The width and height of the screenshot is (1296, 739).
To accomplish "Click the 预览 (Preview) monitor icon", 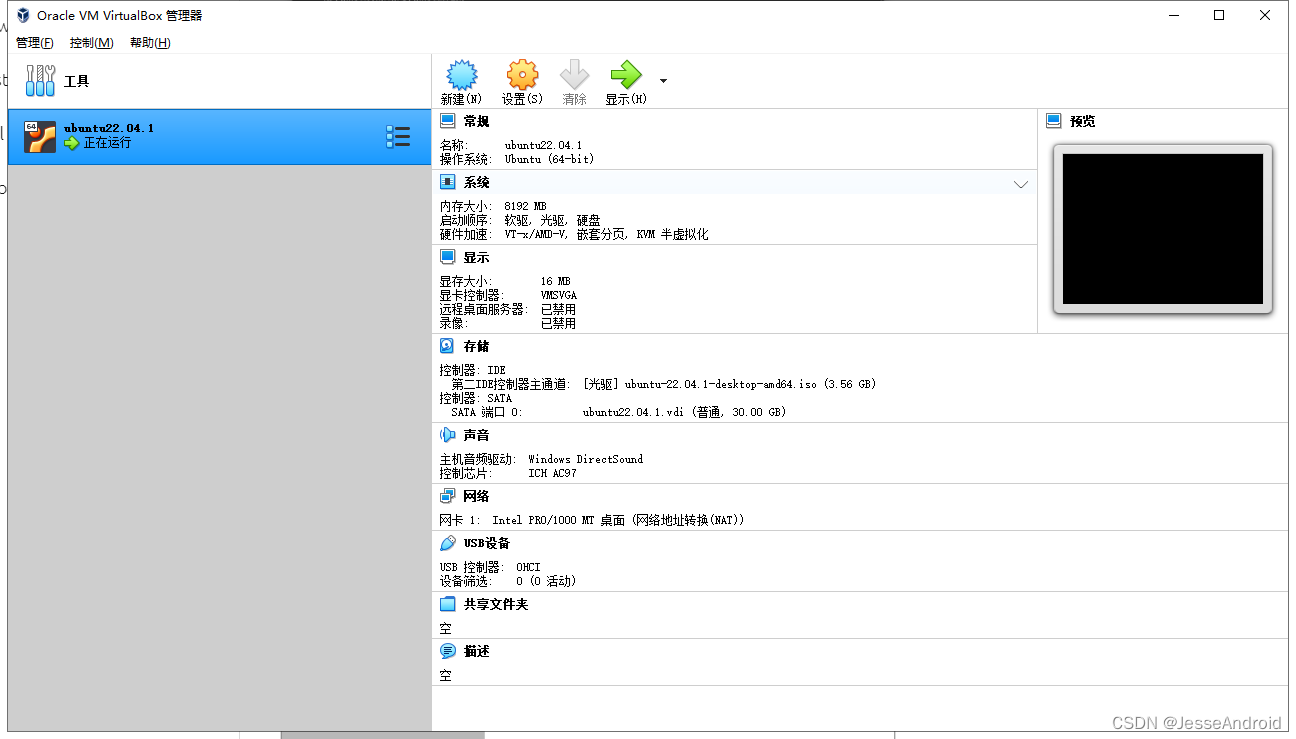I will 1053,121.
